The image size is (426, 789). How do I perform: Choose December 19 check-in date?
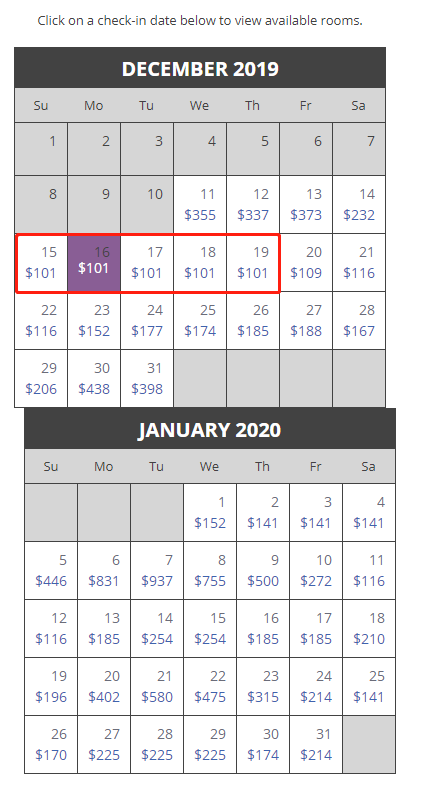point(253,263)
